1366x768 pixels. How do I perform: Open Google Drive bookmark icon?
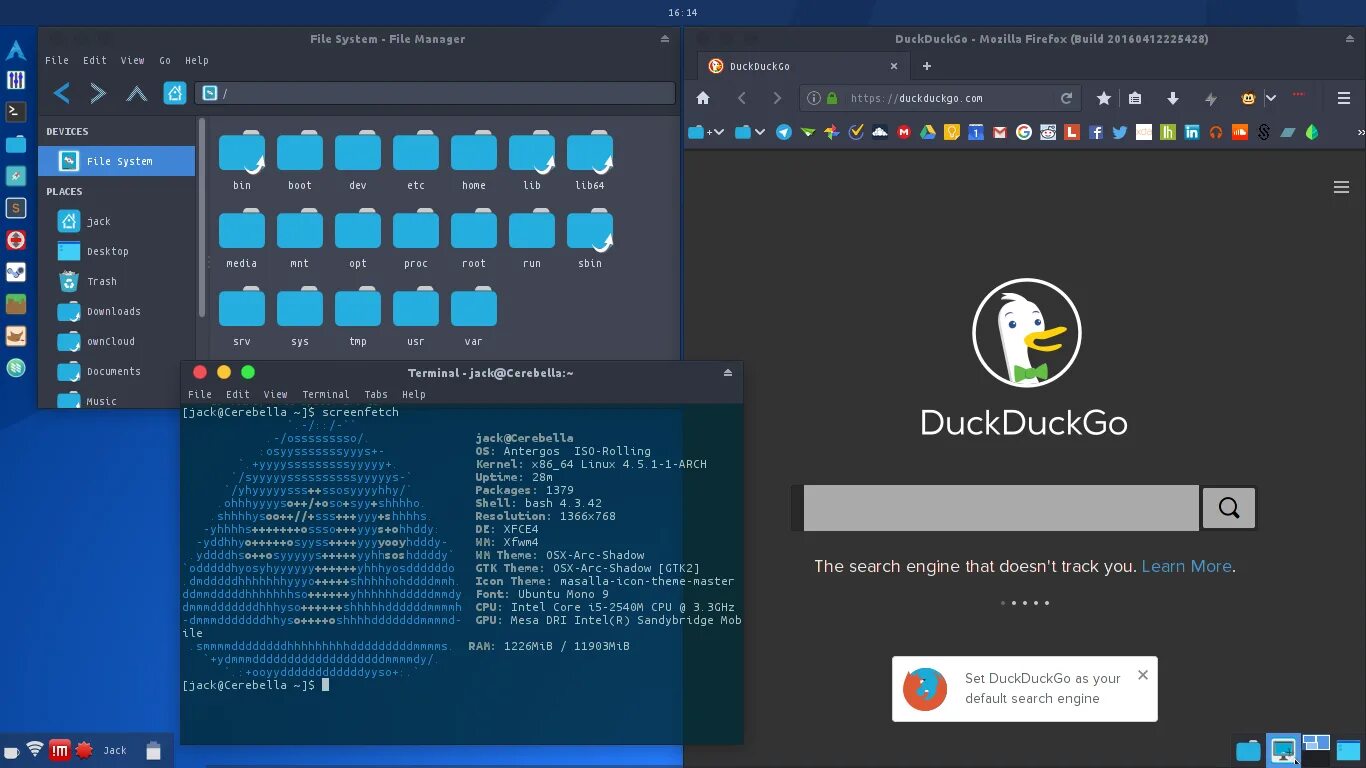pos(928,132)
